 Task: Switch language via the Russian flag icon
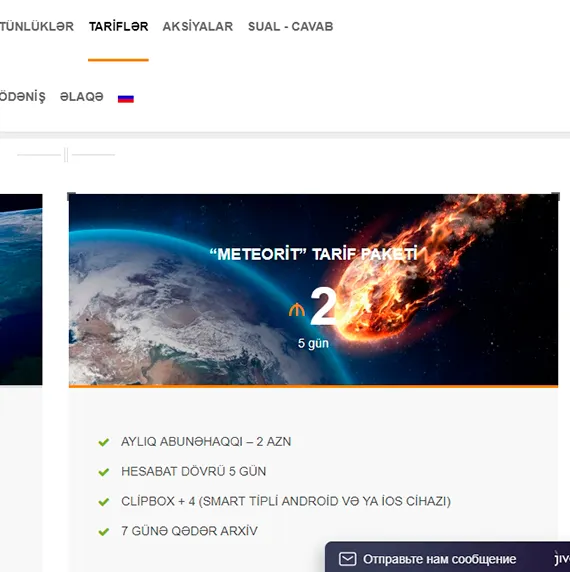click(126, 98)
